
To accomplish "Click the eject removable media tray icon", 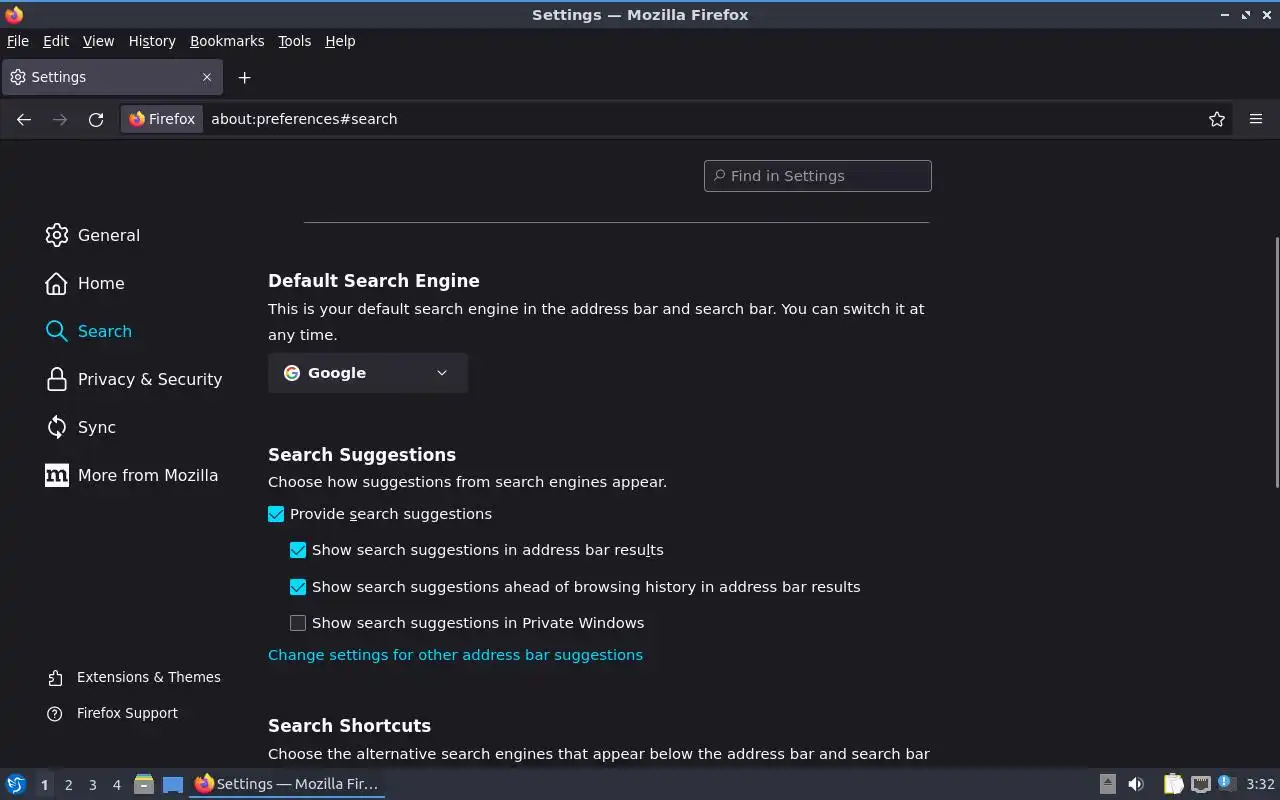I will pos(1108,784).
